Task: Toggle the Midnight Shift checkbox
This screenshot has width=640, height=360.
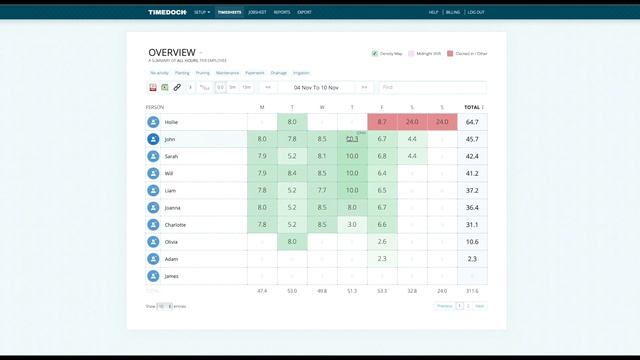Action: click(x=411, y=53)
